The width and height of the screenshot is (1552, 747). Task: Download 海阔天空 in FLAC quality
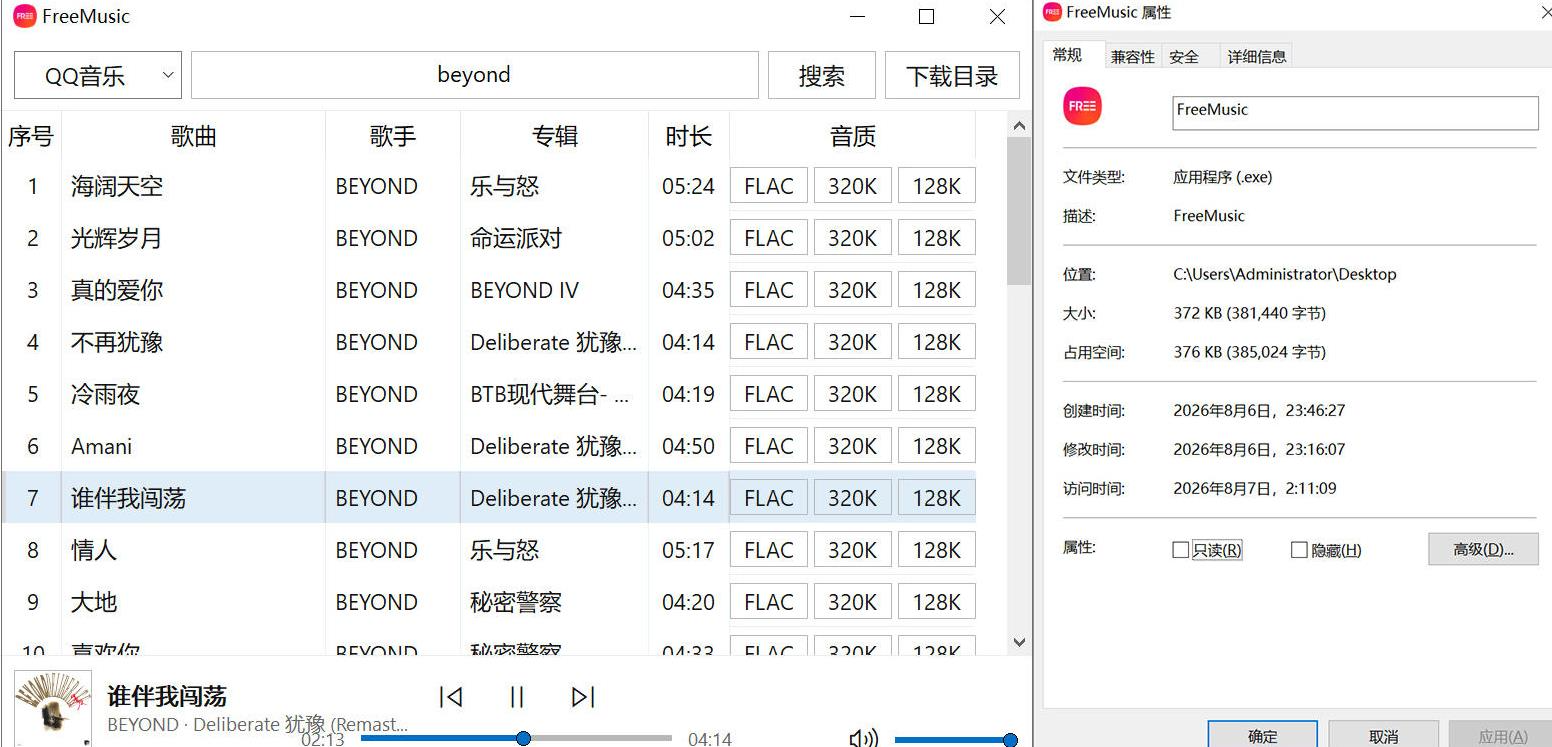pyautogui.click(x=769, y=186)
